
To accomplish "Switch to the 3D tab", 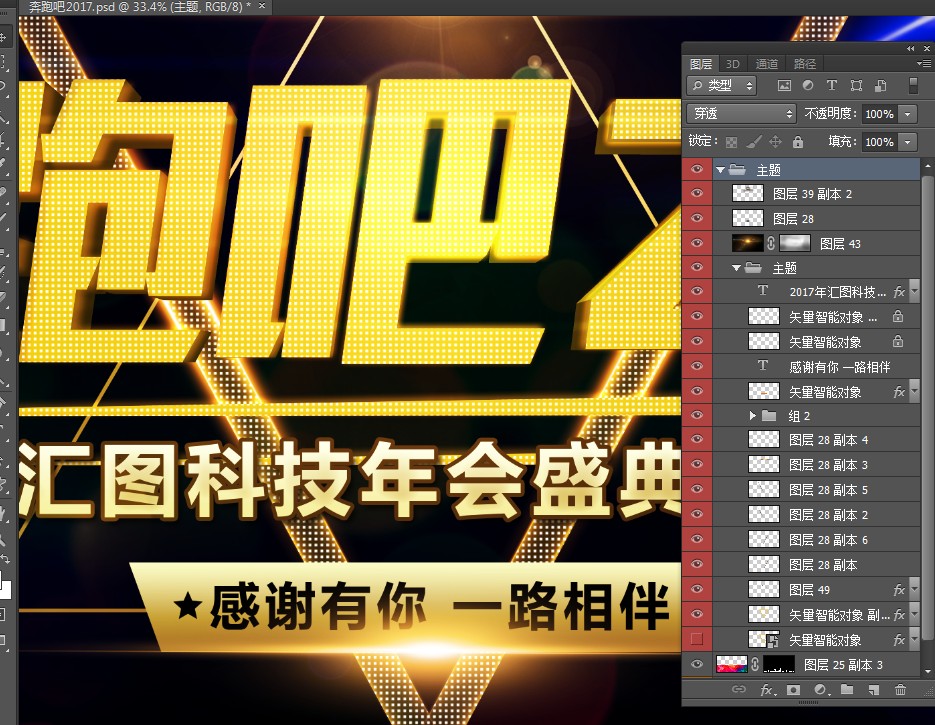I will 733,64.
